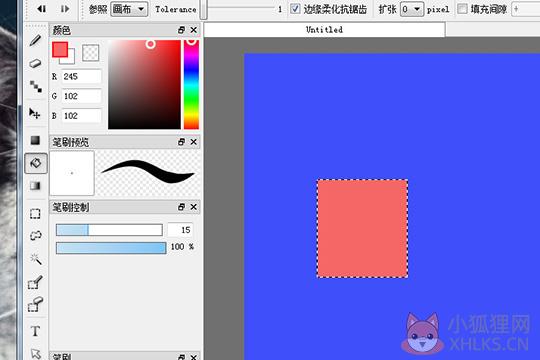This screenshot has height=360, width=540.
Task: Click the step-forward arrow in top toolbar
Action: [x=65, y=9]
